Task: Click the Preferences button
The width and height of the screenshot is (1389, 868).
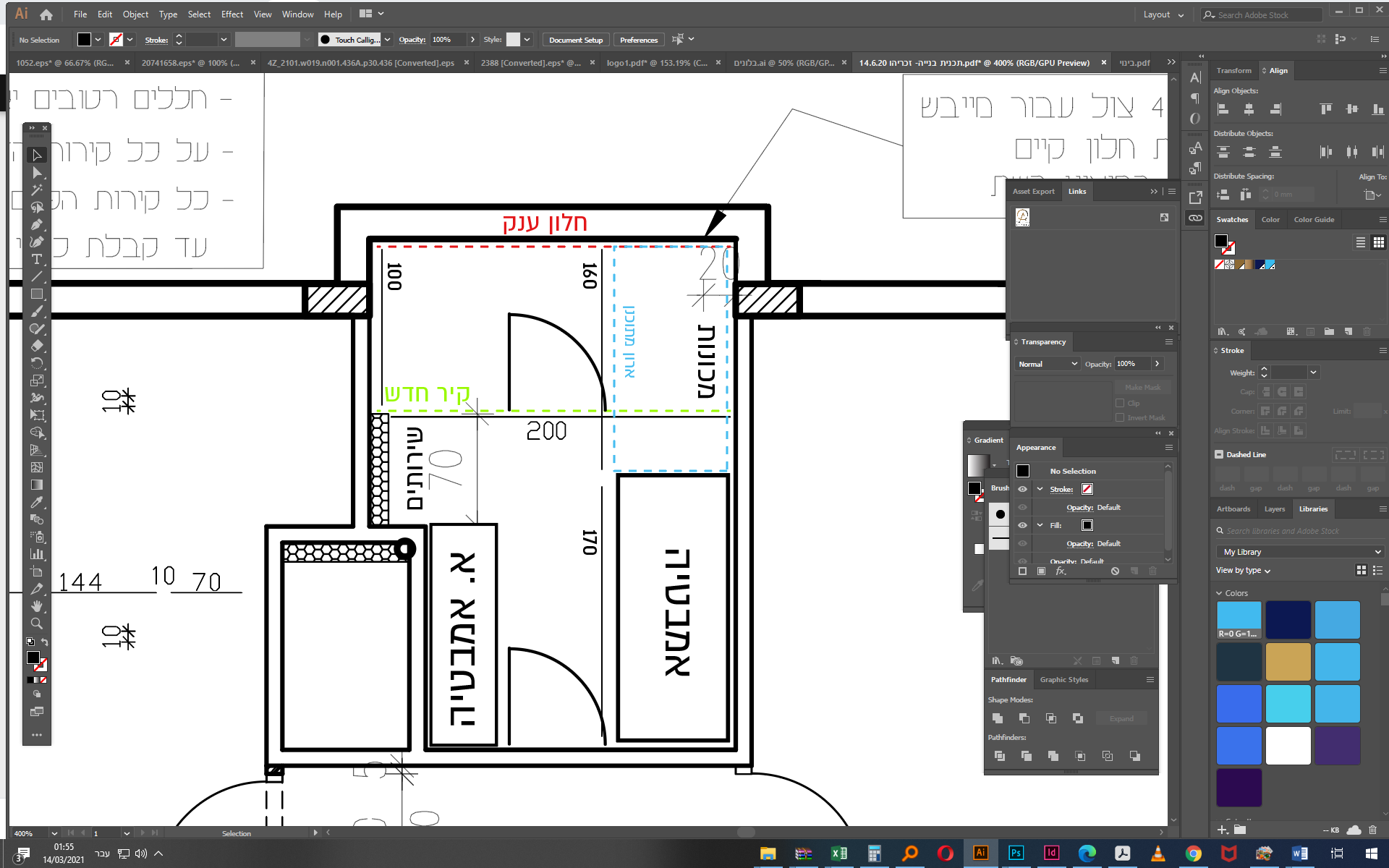Action: 638,40
